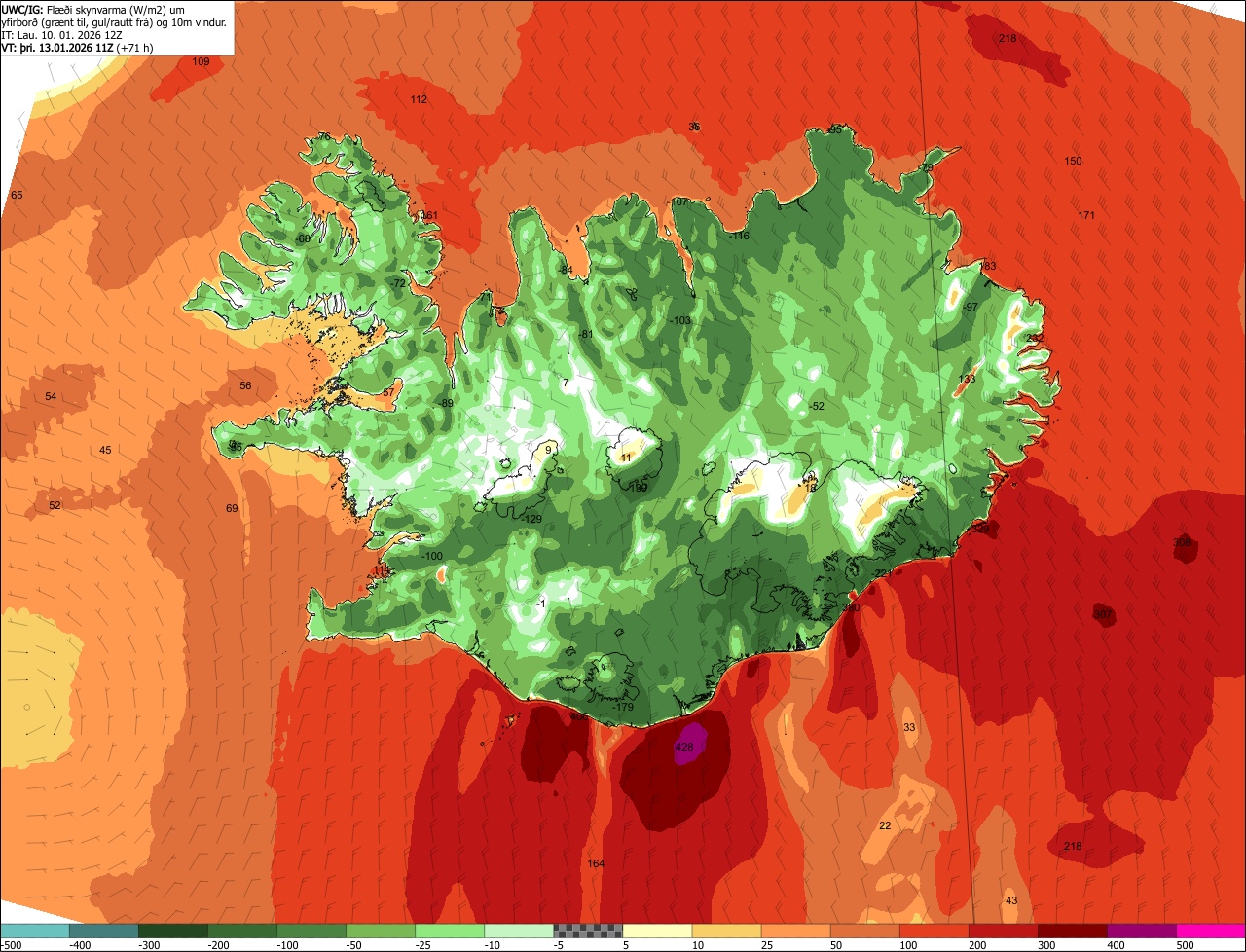Click the teal legend swatch between -500 and -400
This screenshot has width=1246, height=952.
34,931
